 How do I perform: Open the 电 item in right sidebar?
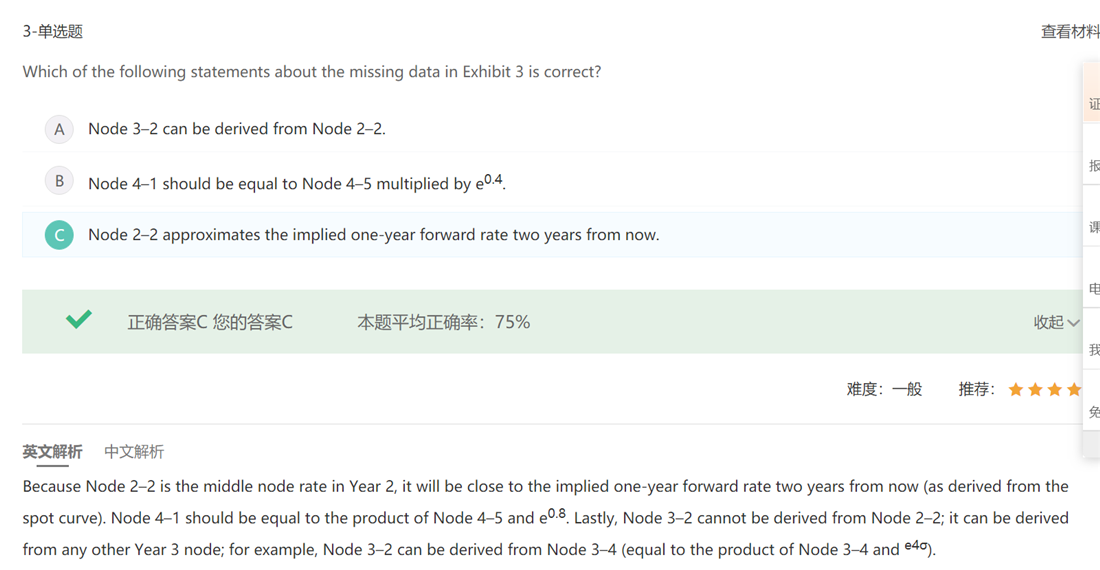coord(1093,289)
